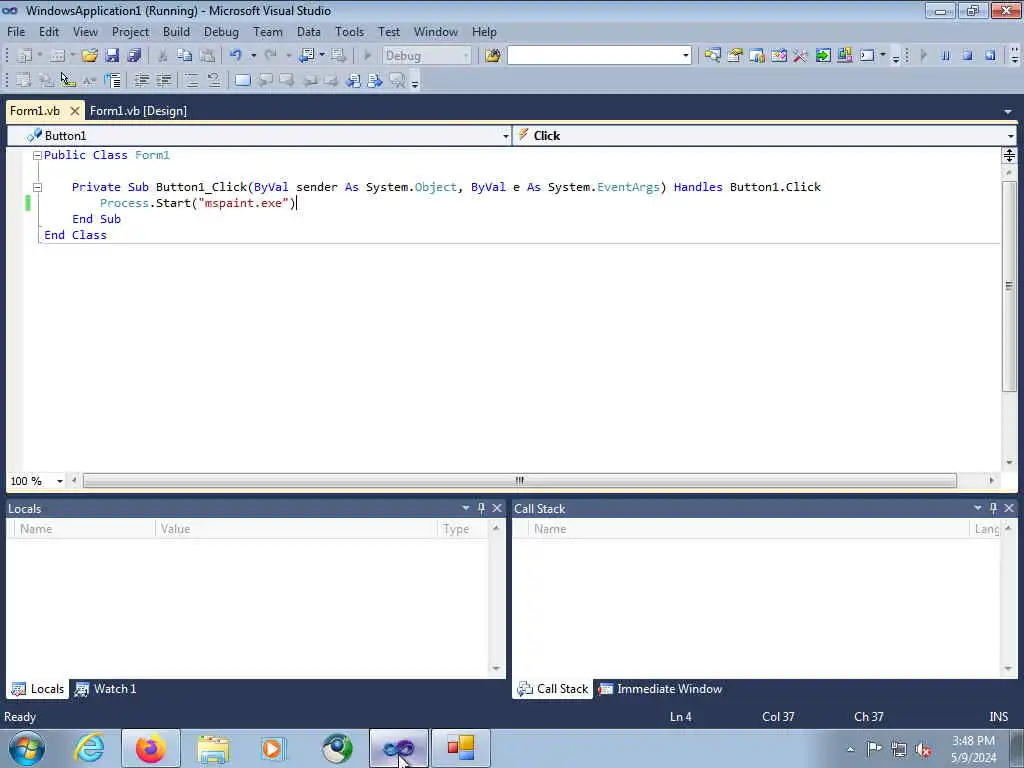Open the File menu
Viewport: 1024px width, 768px height.
pos(16,32)
